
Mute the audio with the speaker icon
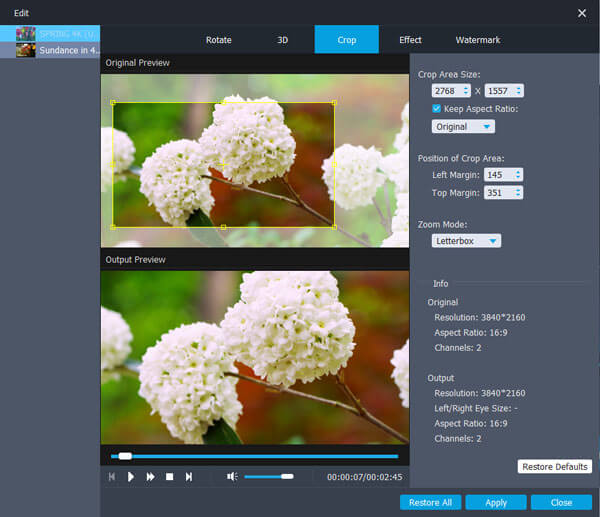click(232, 476)
